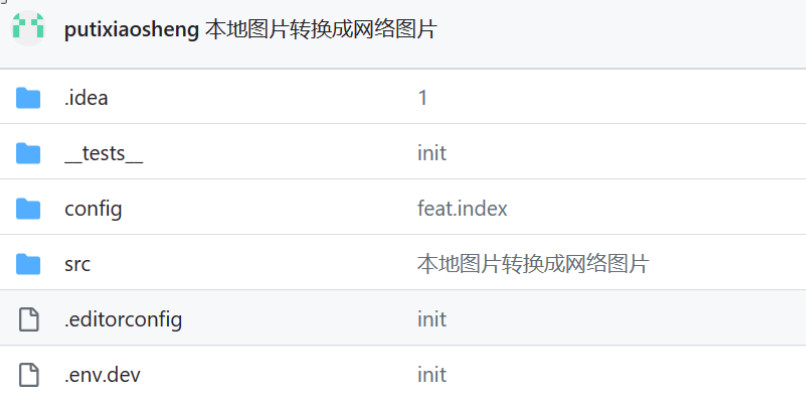806x396 pixels.
Task: Click the .idea folder icon
Action: [x=28, y=98]
